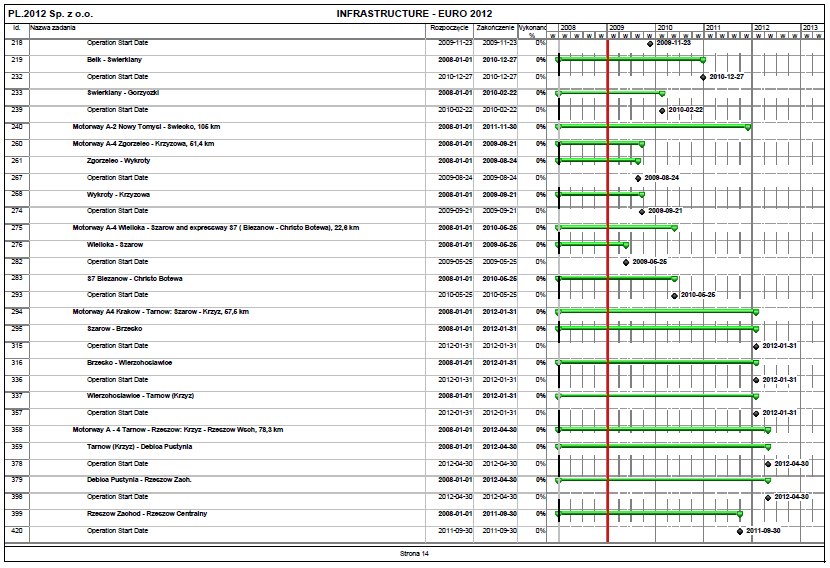Click the Gantt bar for Motorway A-2 Nowy Tomysl
The width and height of the screenshot is (830, 568).
pyautogui.click(x=653, y=127)
